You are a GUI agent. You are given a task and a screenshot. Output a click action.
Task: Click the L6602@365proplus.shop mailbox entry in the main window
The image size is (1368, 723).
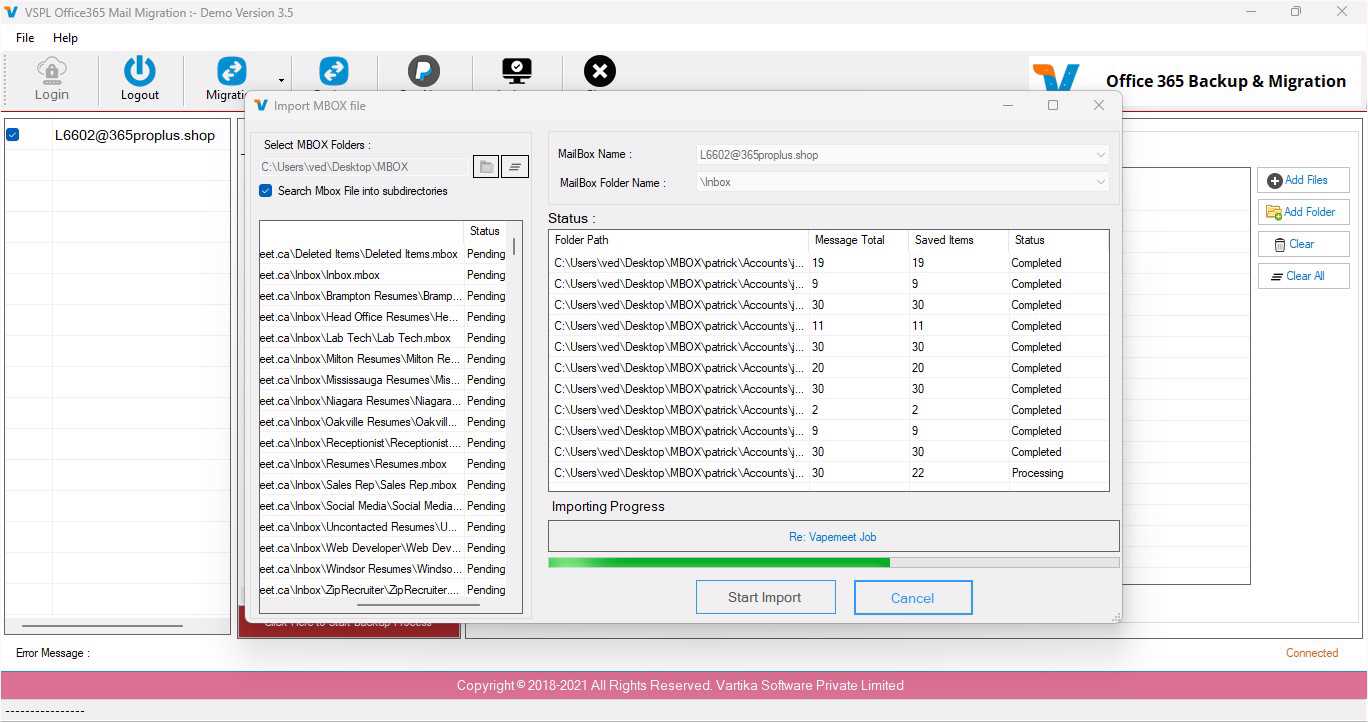coord(134,135)
